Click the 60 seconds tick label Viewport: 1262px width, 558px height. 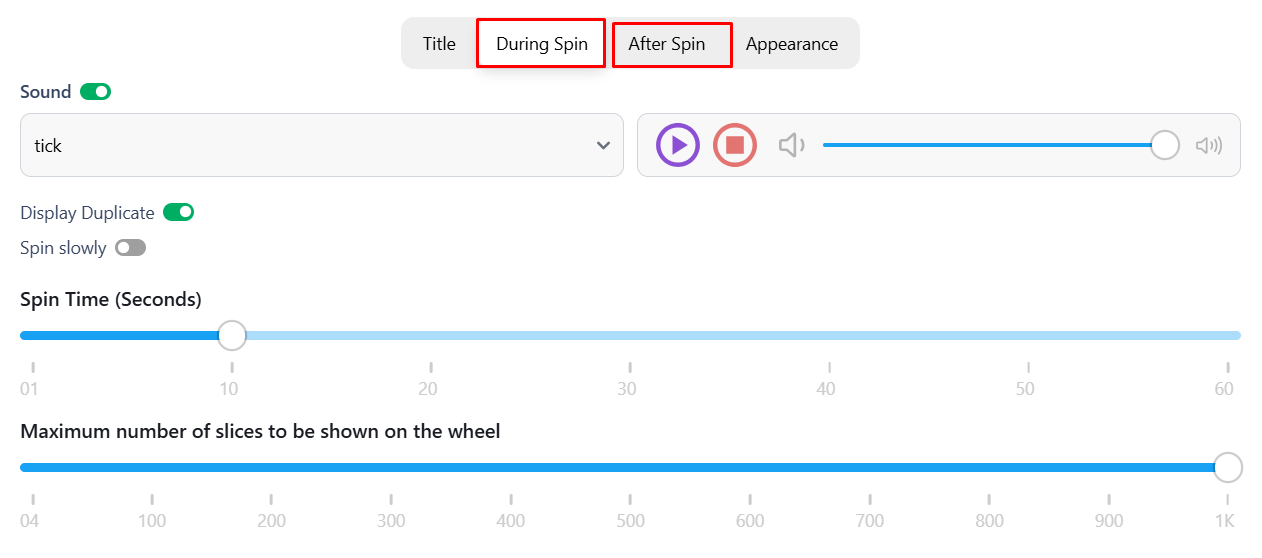(x=1224, y=389)
